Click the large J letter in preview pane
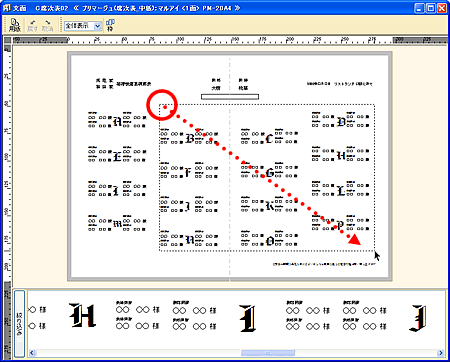450x362 pixels. point(419,318)
